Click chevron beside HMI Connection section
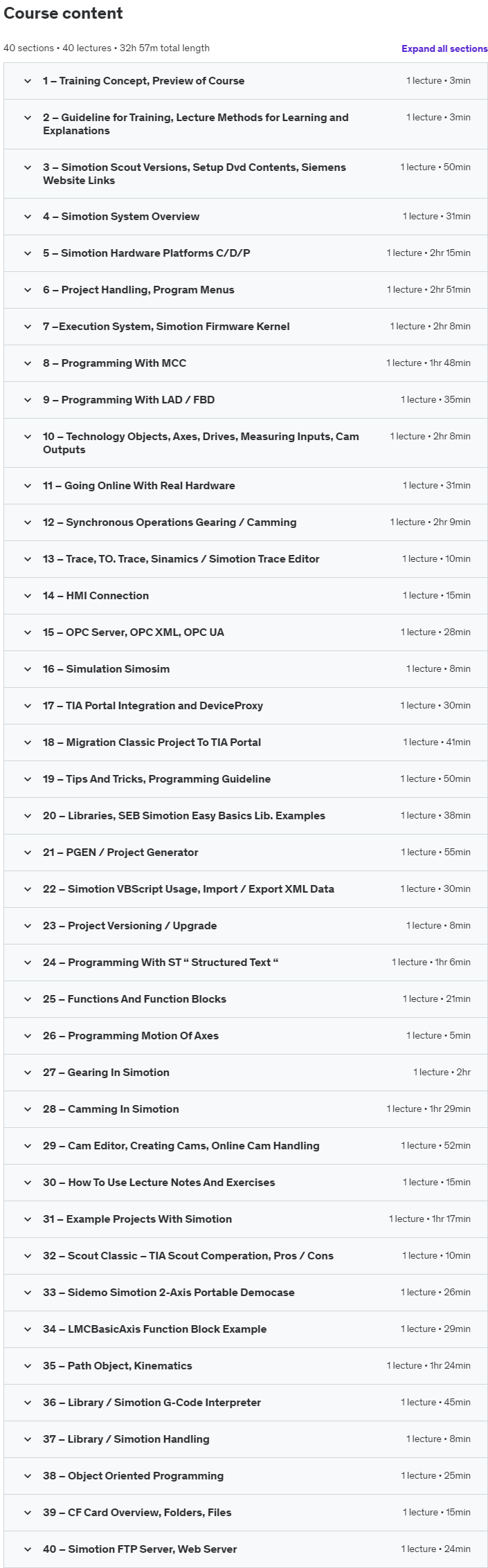This screenshot has width=488, height=1568. [x=28, y=596]
